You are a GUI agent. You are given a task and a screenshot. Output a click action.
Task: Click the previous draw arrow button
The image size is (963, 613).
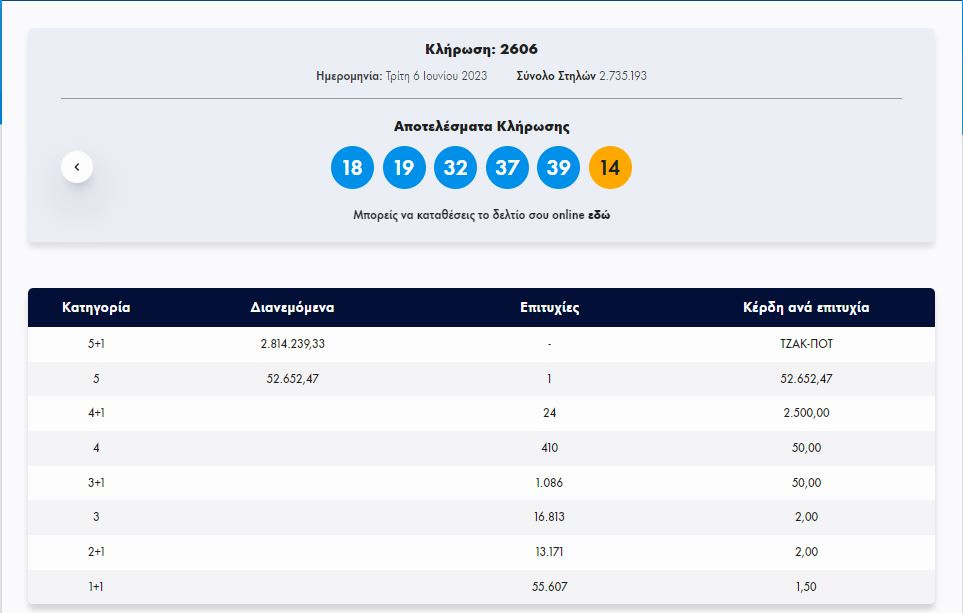[77, 167]
